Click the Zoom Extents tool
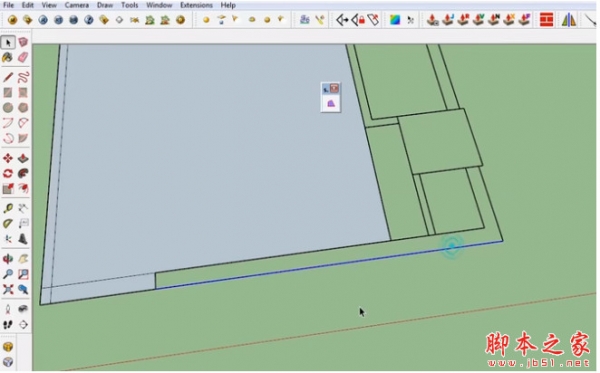600x373 pixels. tap(8, 289)
